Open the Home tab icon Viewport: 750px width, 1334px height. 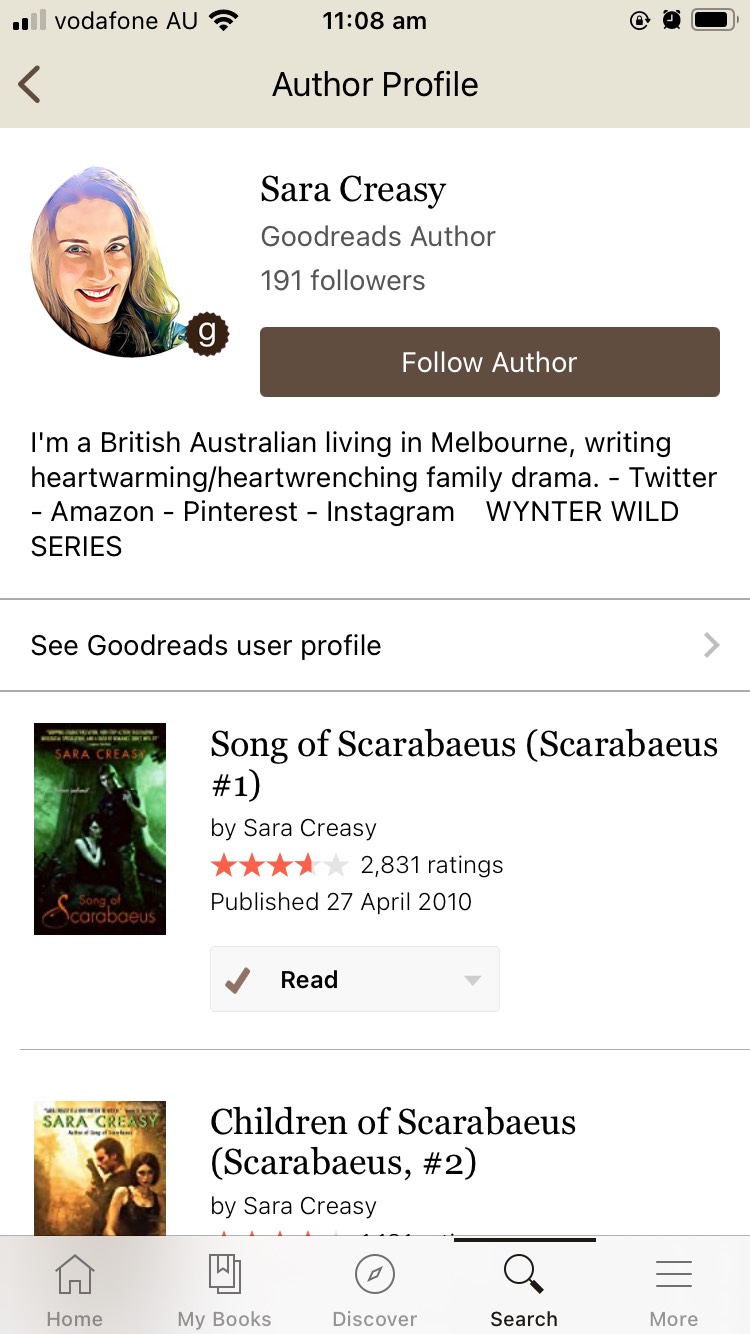[x=75, y=1275]
